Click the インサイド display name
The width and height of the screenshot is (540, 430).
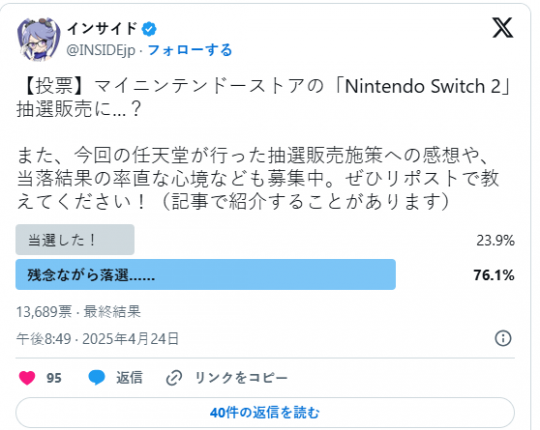click(102, 29)
